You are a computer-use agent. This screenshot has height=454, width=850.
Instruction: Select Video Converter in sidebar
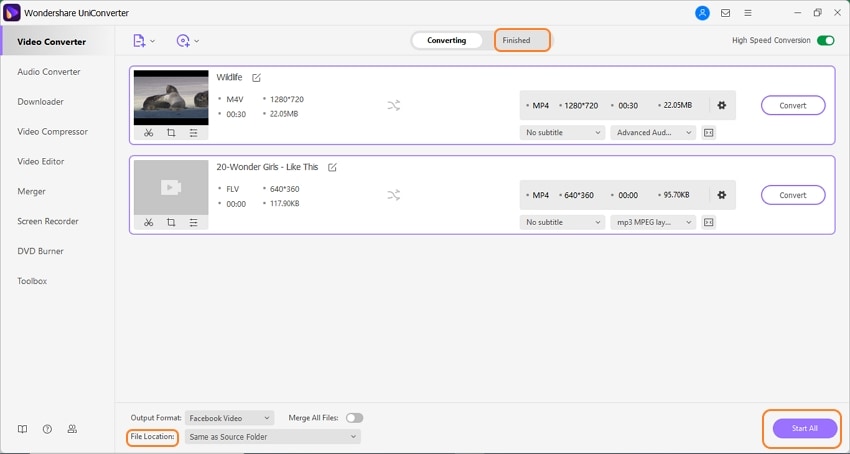[57, 42]
